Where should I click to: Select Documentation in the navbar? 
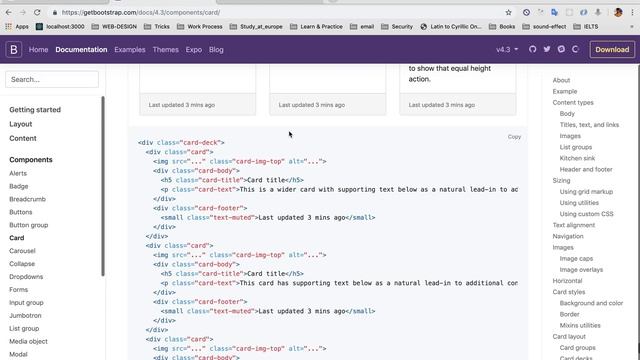pos(81,49)
